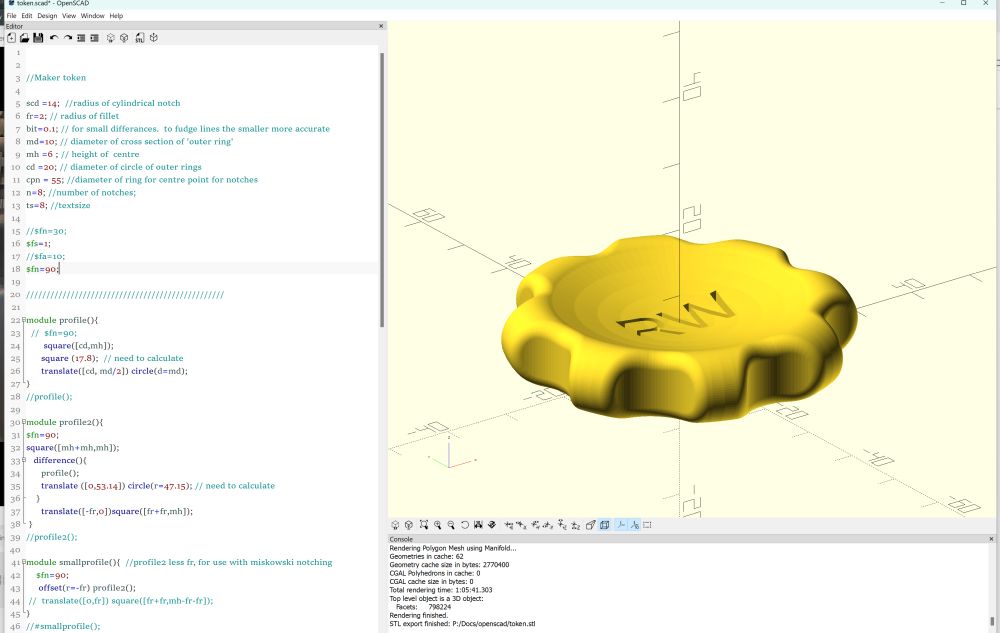
Task: Undo the last edit in editor toolbar
Action: click(54, 38)
